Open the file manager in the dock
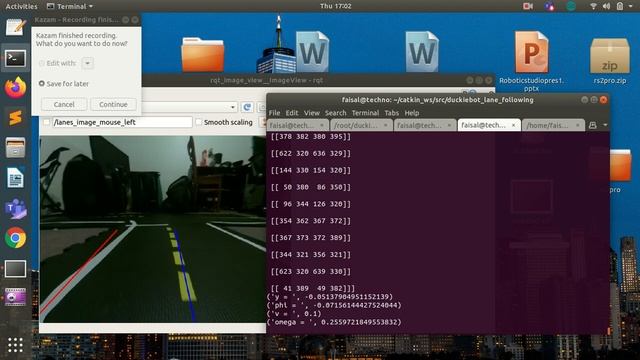Screen dimensions: 640x360 point(15,147)
